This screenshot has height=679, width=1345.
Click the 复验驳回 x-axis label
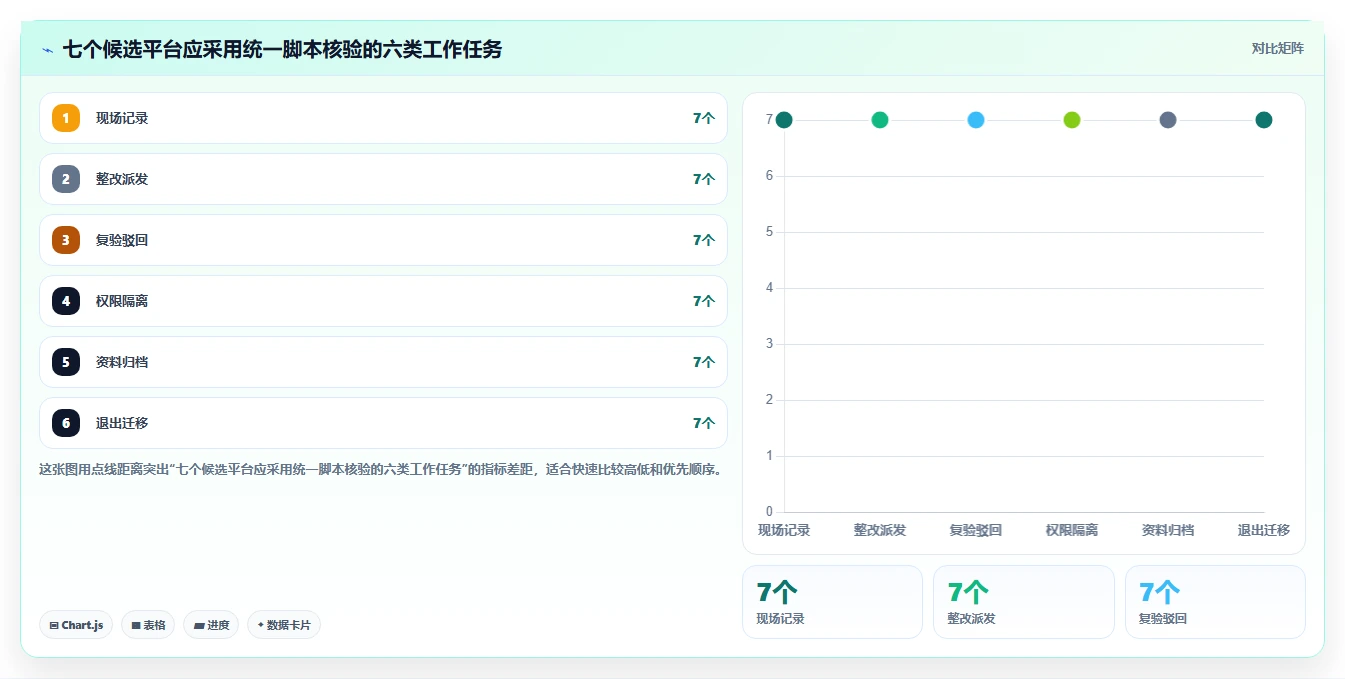(x=976, y=530)
